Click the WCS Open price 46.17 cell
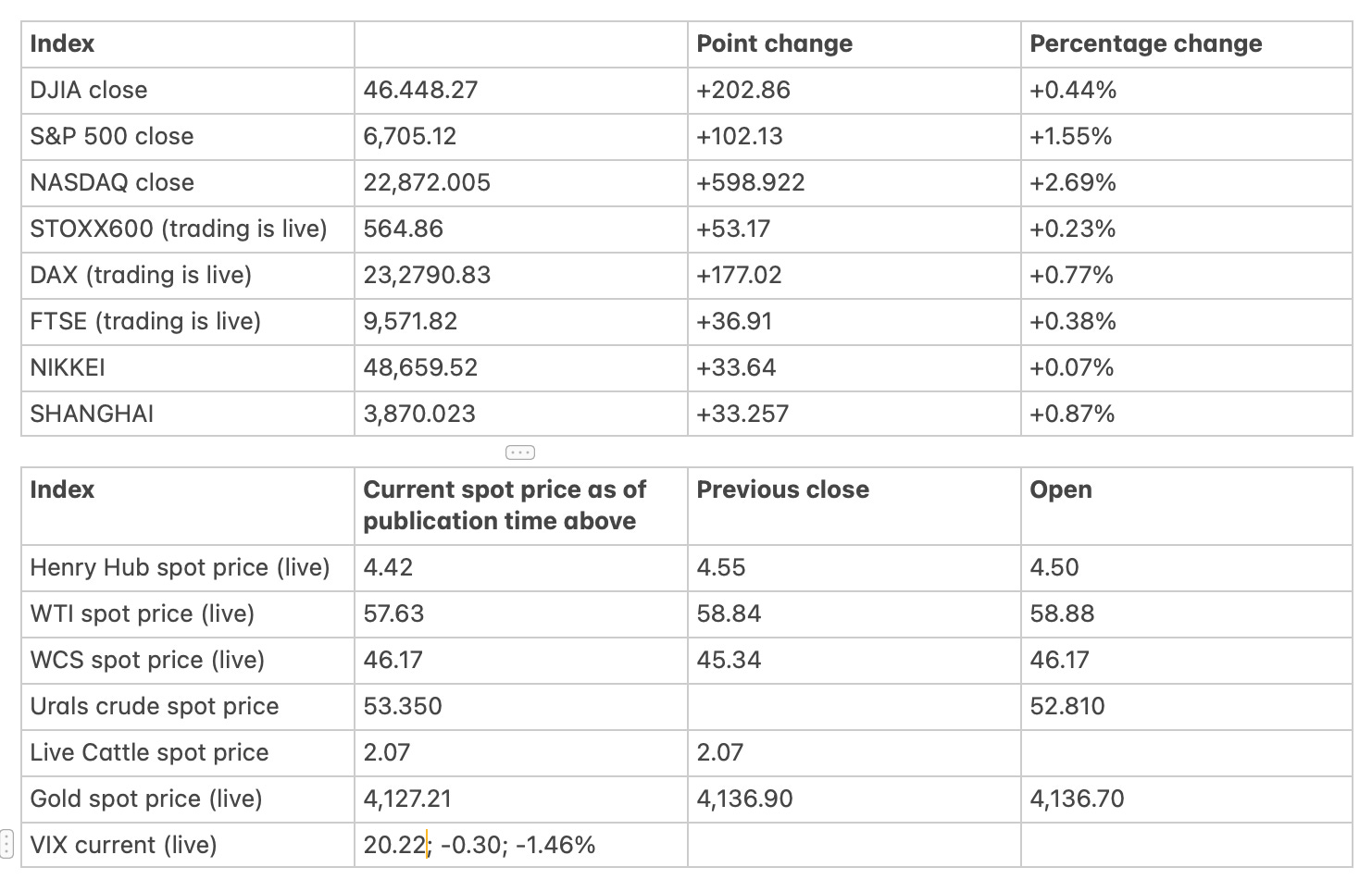The image size is (1372, 892). (1187, 661)
